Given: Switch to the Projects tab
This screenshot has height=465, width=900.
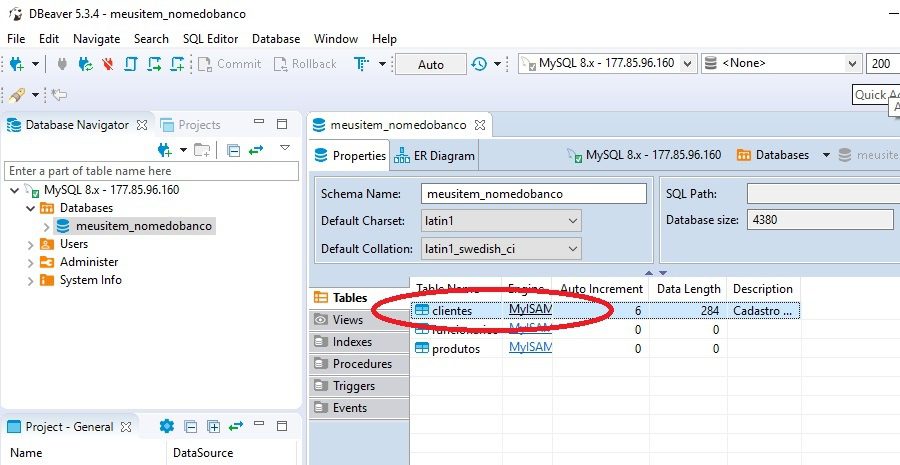Looking at the screenshot, I should pos(190,125).
